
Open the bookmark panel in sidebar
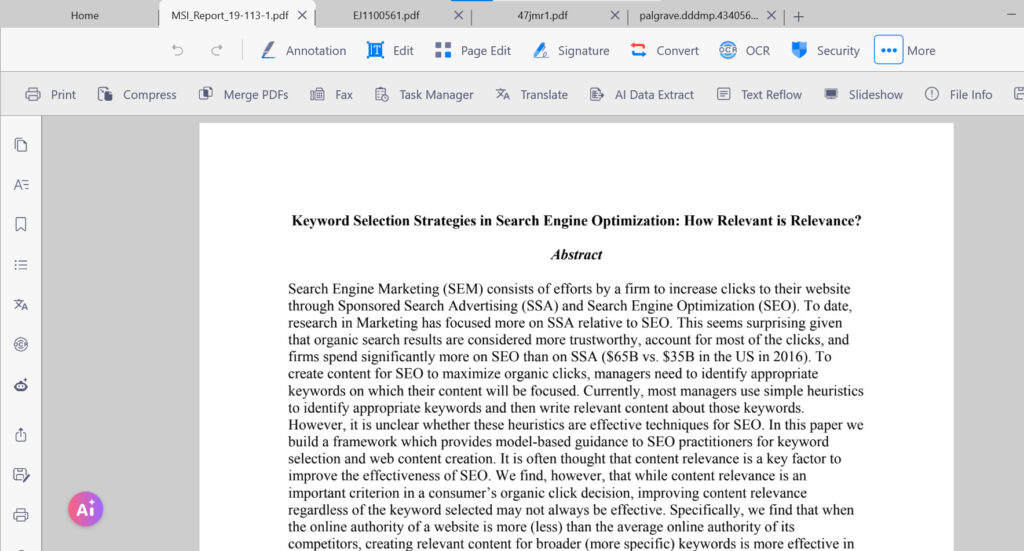tap(21, 225)
